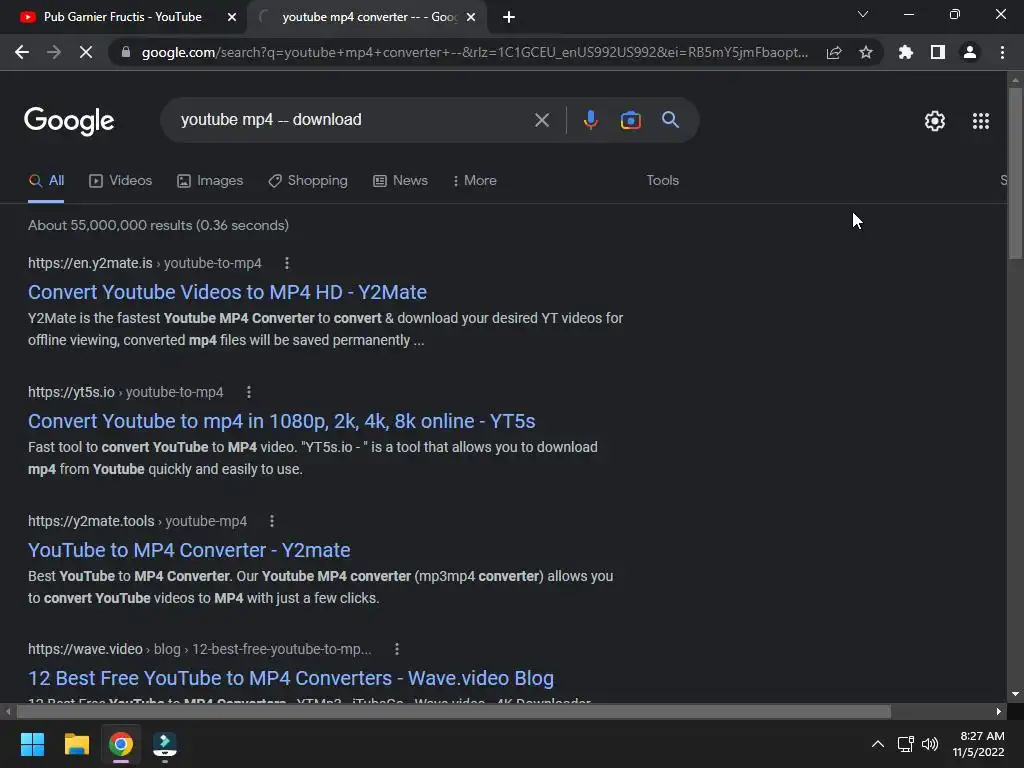Expand the More search filters

point(474,180)
